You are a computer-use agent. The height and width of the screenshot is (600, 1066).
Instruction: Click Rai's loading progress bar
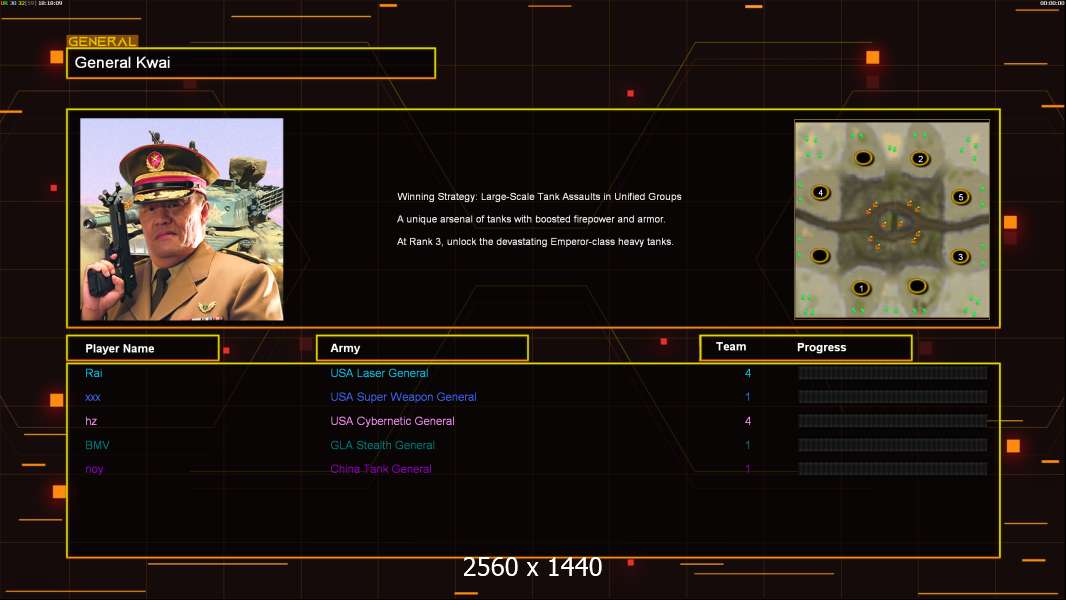click(x=893, y=372)
